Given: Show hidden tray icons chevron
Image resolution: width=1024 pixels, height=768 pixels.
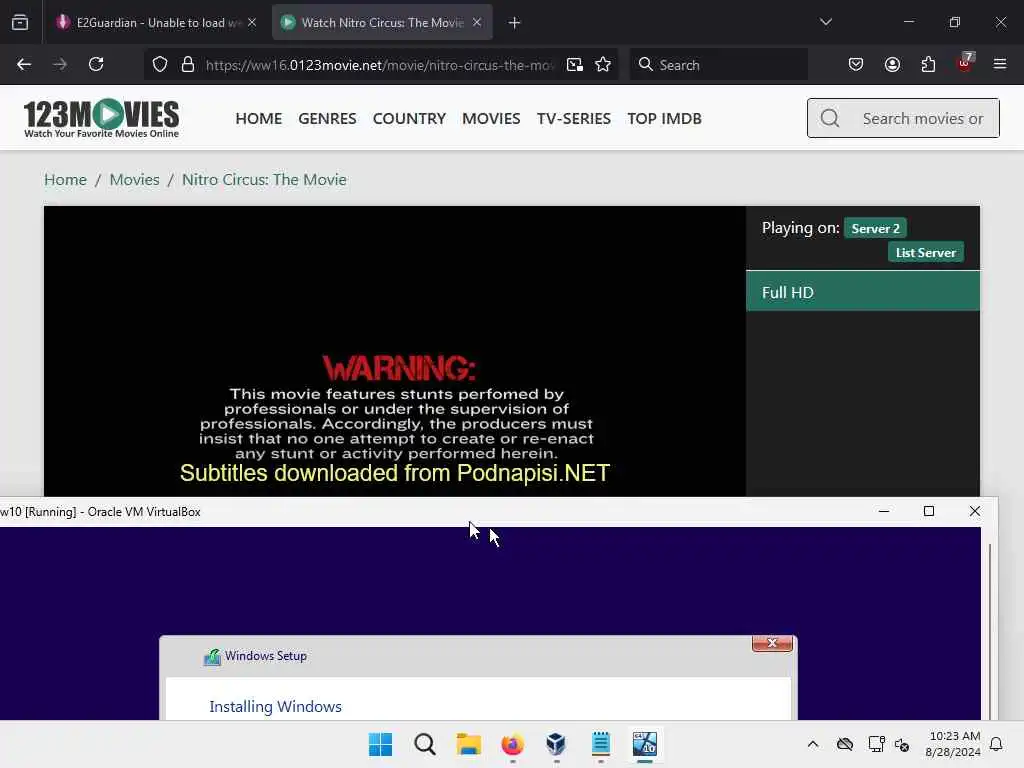Looking at the screenshot, I should [813, 744].
